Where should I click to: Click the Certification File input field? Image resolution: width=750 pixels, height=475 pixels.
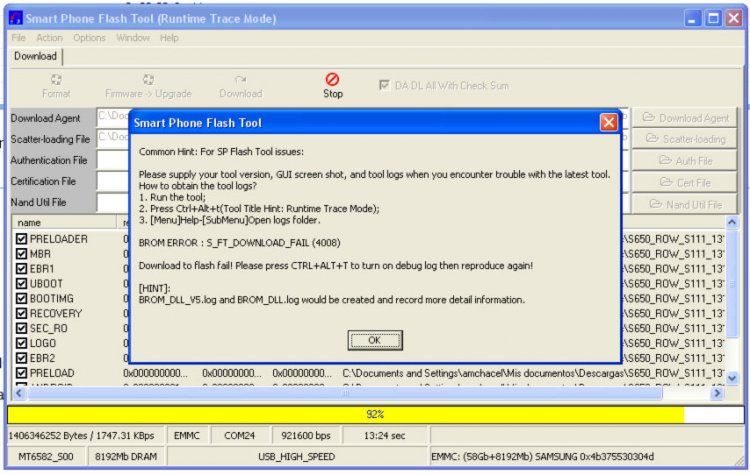[113, 181]
